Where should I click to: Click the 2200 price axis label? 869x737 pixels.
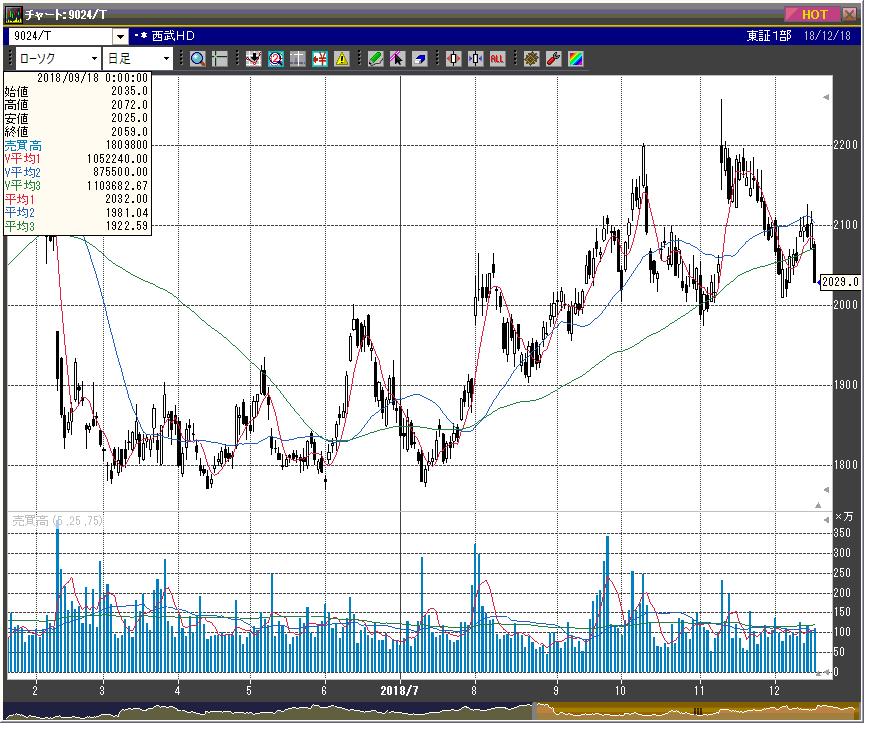[x=845, y=145]
